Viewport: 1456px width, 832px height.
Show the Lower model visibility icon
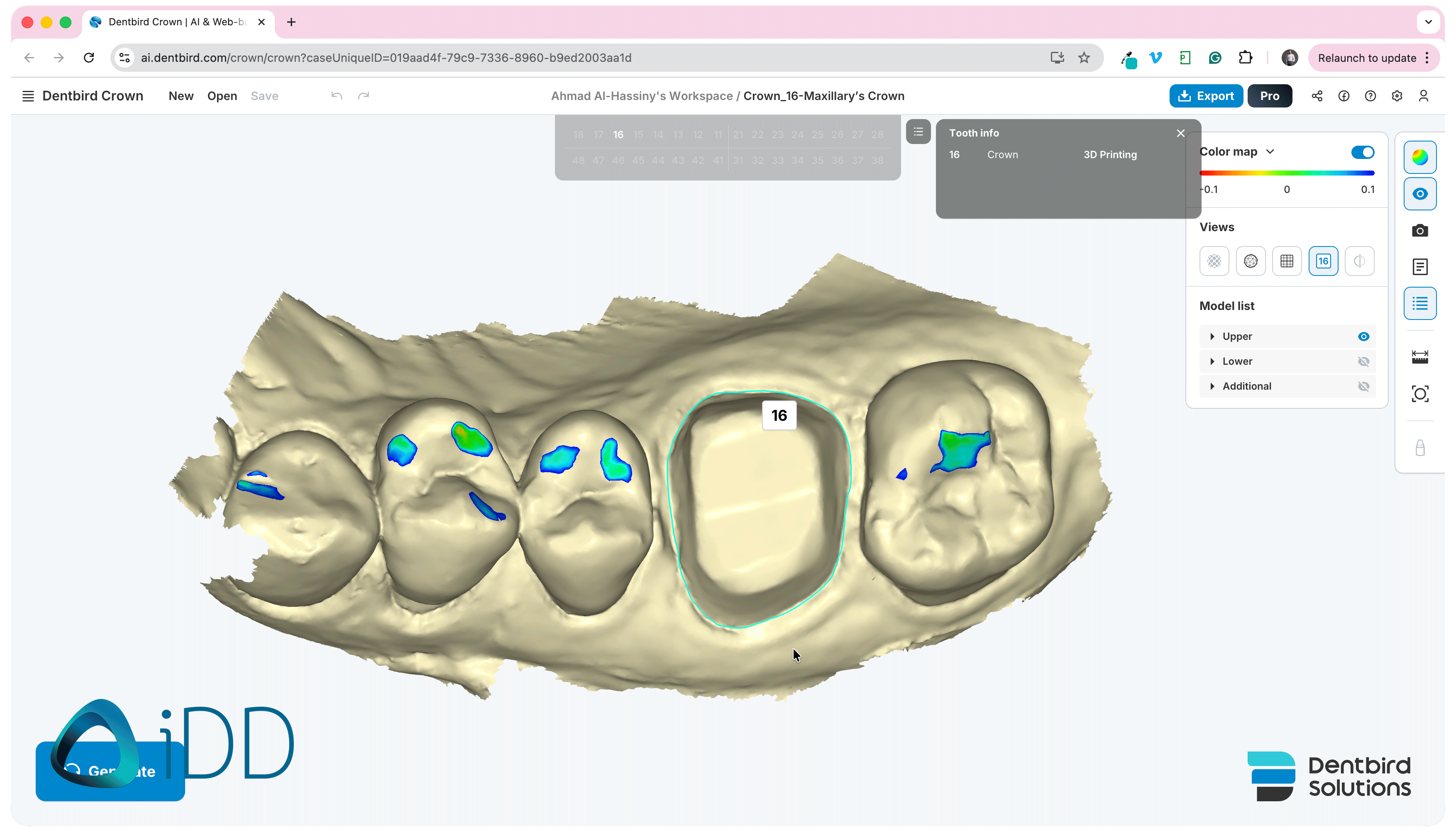coord(1363,361)
